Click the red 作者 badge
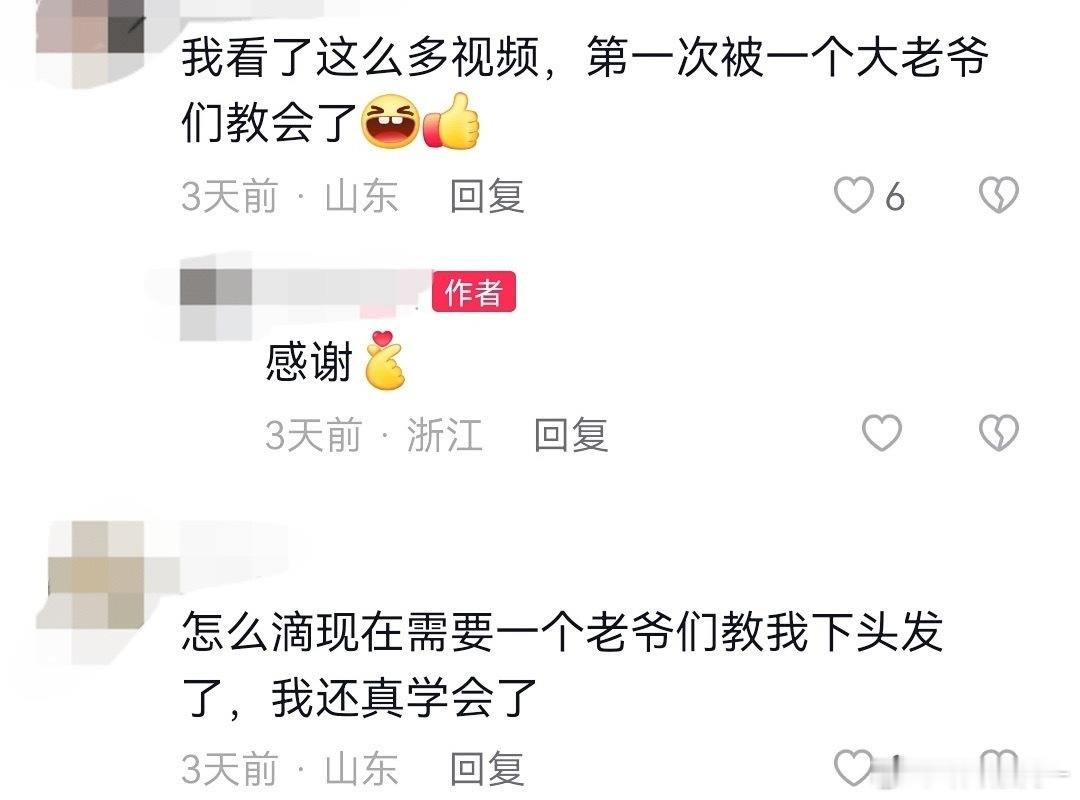1080x800 pixels. pos(474,291)
